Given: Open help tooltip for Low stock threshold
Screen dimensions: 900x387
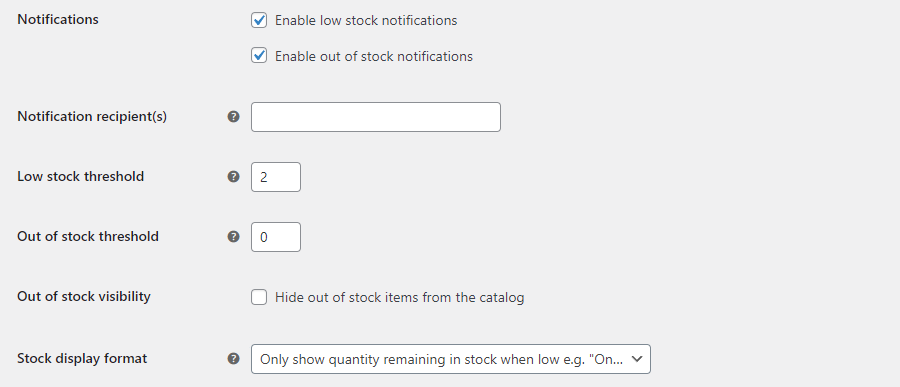Looking at the screenshot, I should coord(233,176).
